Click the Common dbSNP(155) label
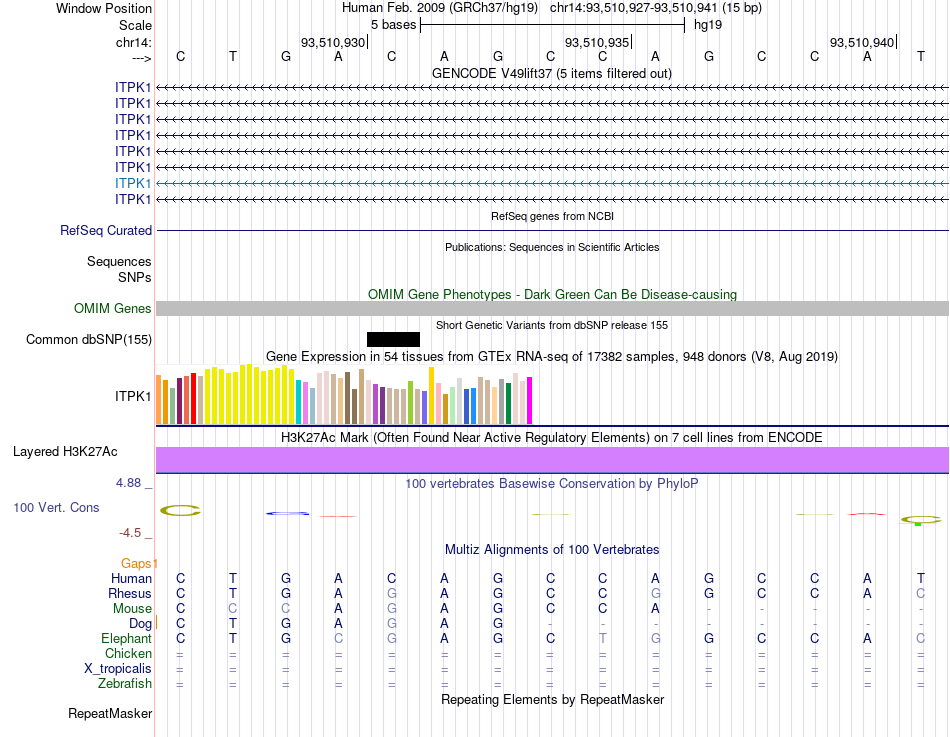 (x=88, y=339)
